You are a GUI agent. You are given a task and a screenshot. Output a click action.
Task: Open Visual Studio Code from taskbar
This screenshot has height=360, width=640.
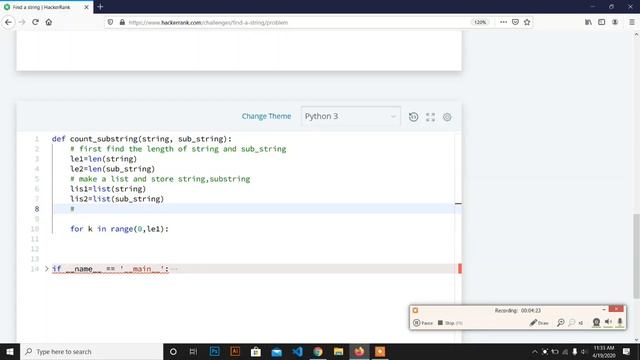pyautogui.click(x=297, y=351)
